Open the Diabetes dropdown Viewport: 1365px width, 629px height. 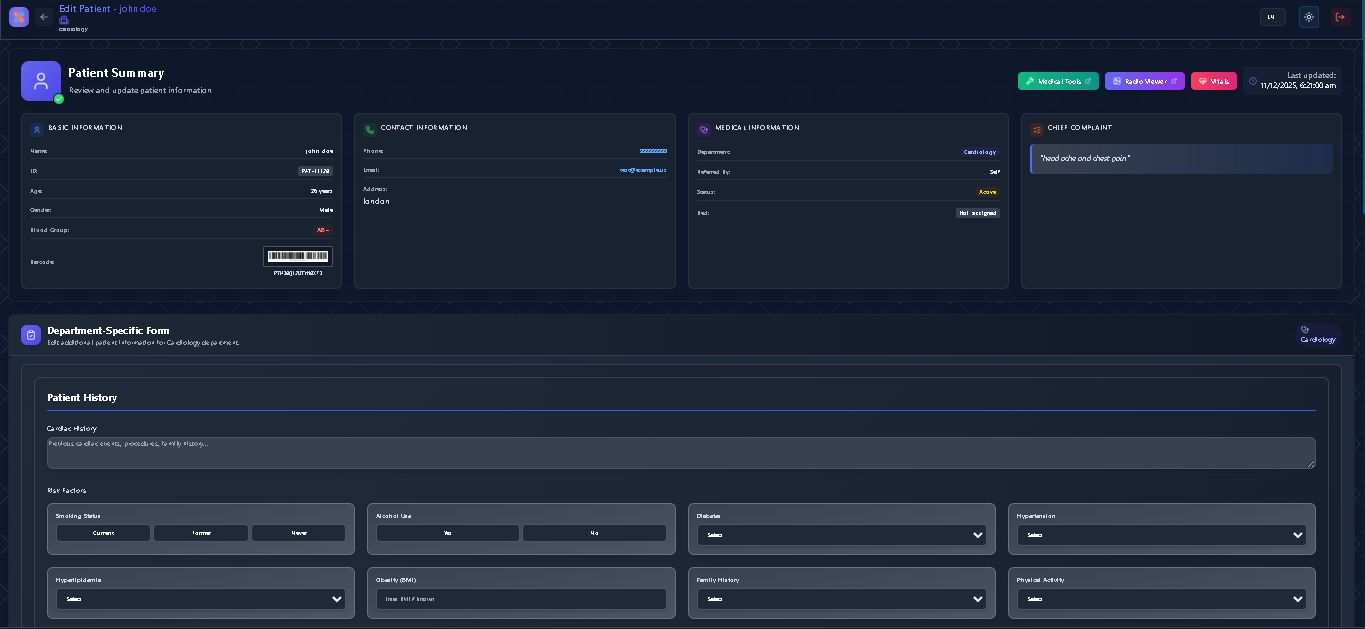pyautogui.click(x=841, y=535)
